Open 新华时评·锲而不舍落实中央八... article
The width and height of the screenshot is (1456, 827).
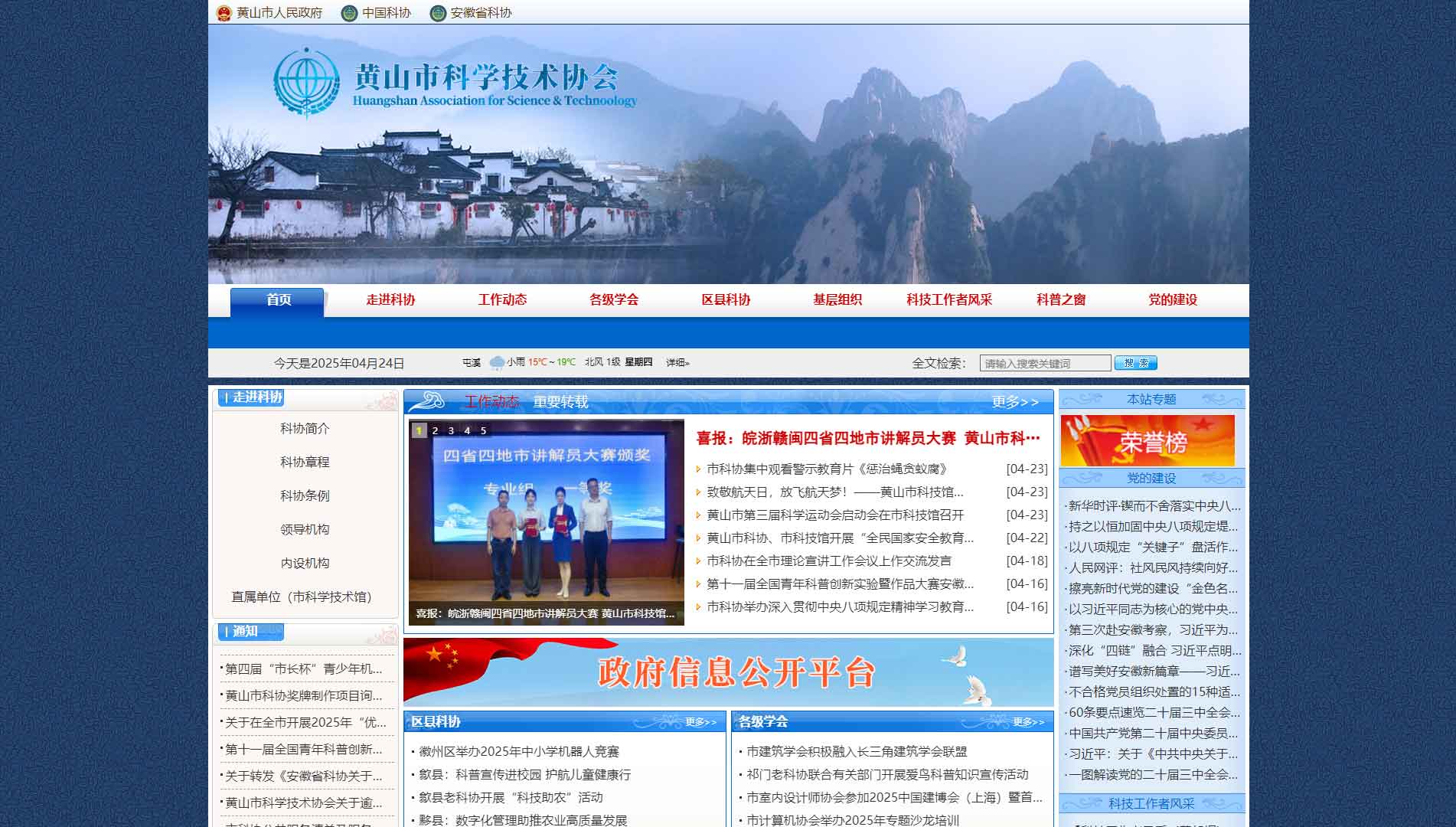tap(1153, 506)
